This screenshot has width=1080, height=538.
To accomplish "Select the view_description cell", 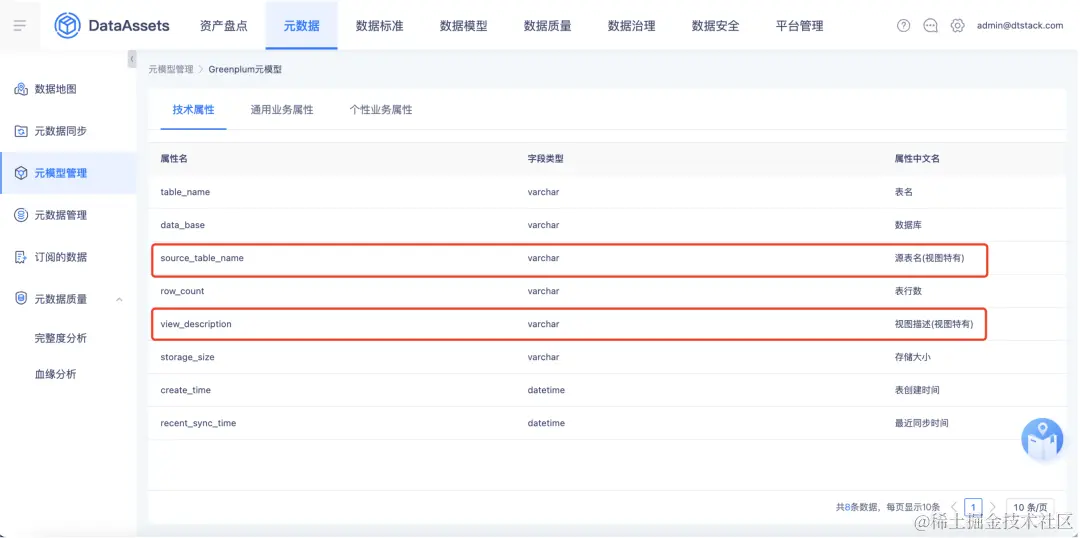I will coord(196,324).
